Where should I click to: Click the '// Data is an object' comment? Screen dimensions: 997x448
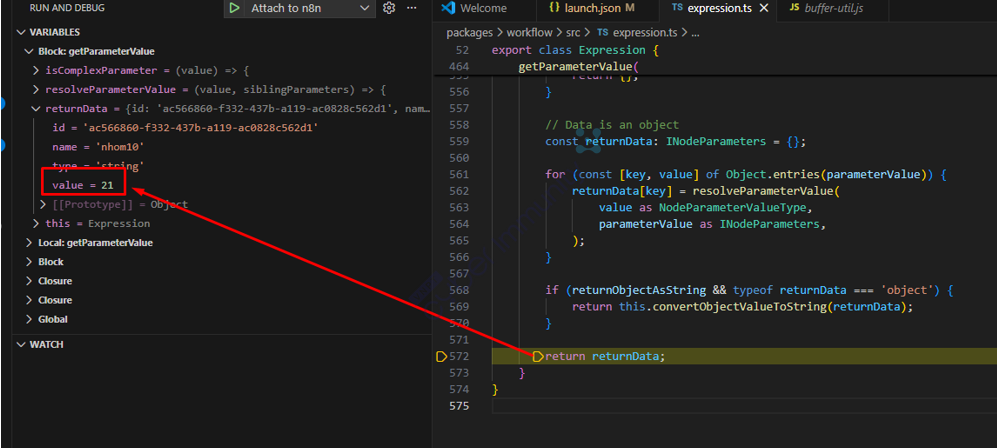[612, 125]
